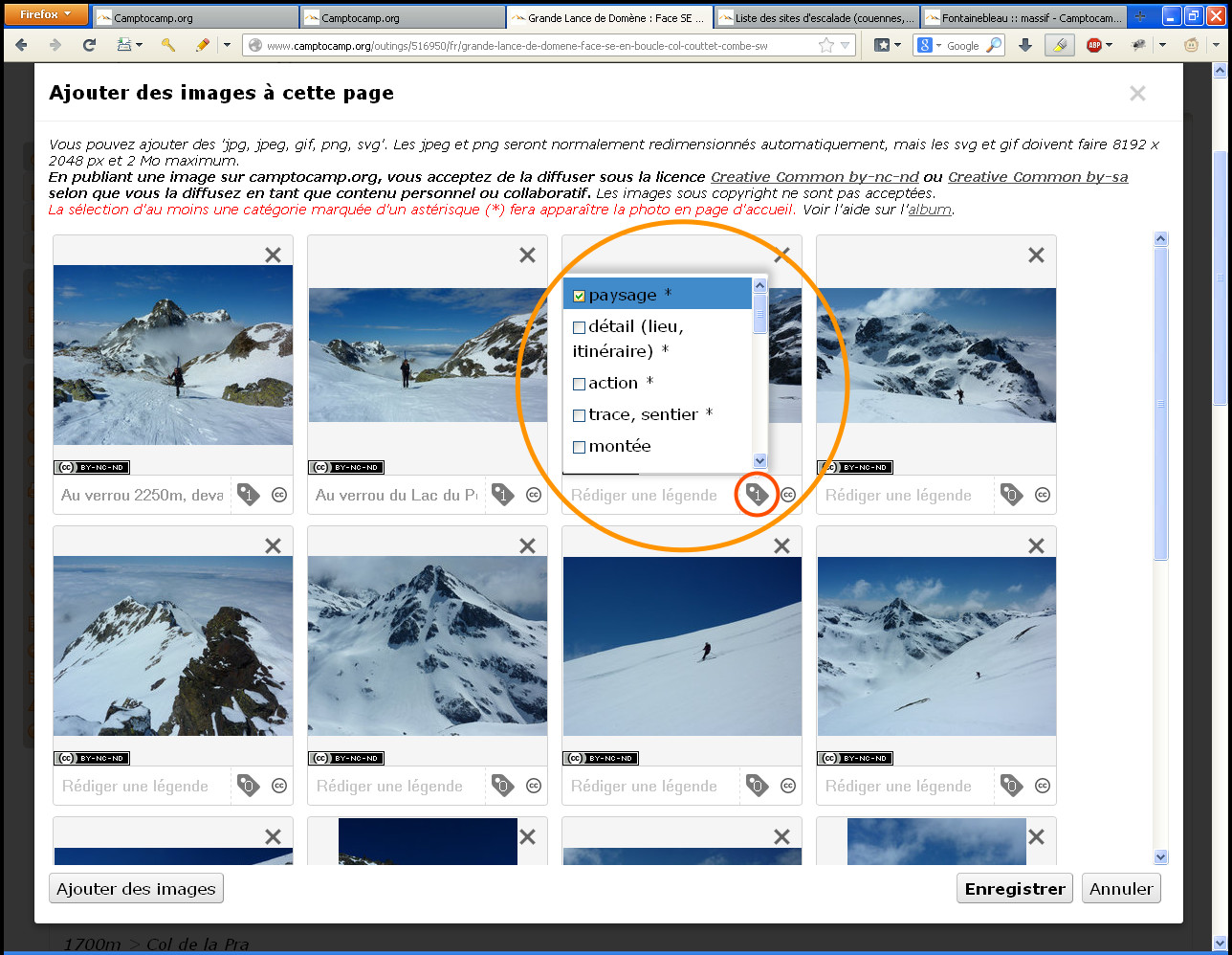
Task: Select thumbnail with skier carrying skis on shoulder
Action: pyautogui.click(x=173, y=355)
